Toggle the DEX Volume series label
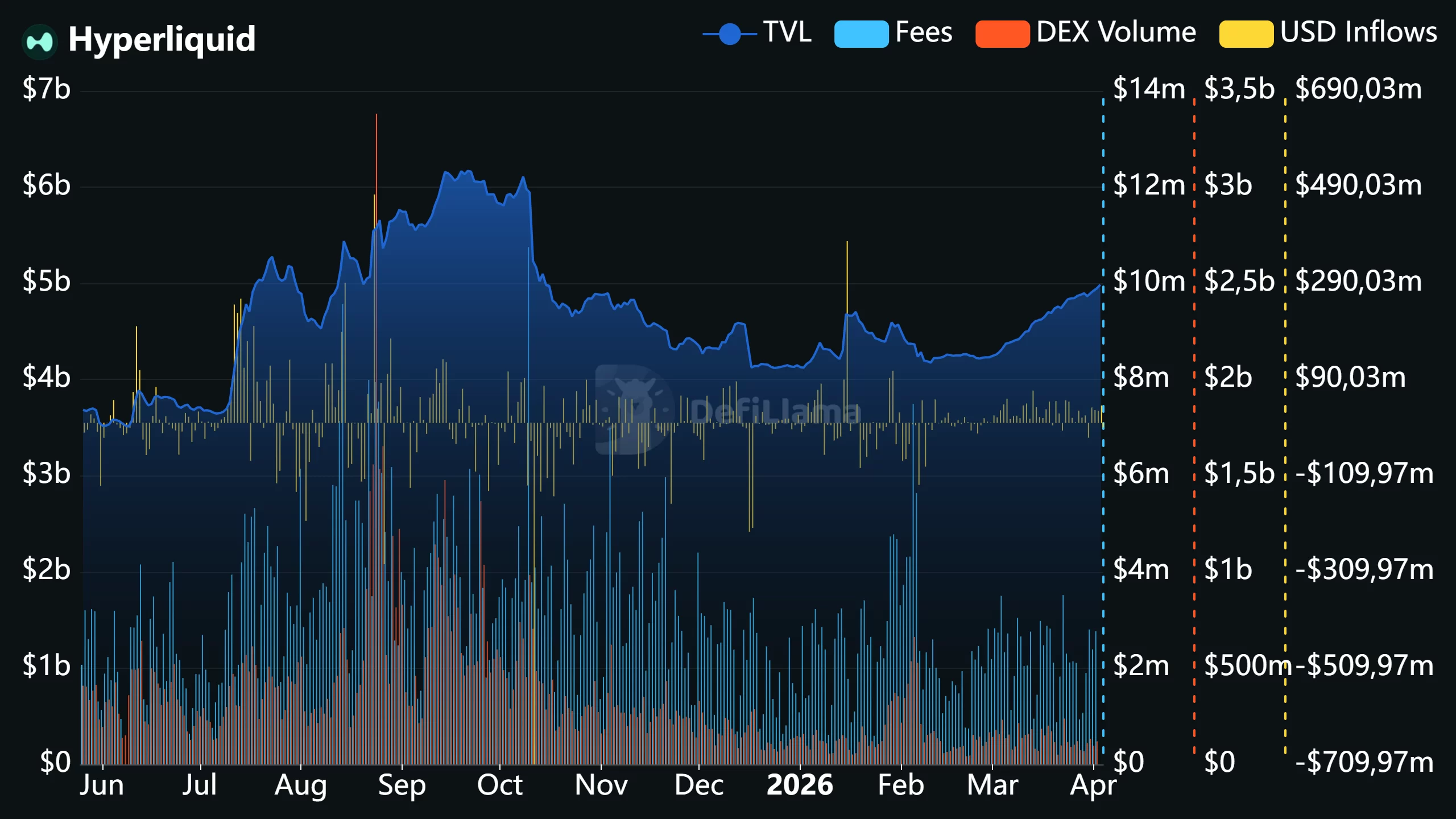The width and height of the screenshot is (1456, 819). tap(1116, 32)
